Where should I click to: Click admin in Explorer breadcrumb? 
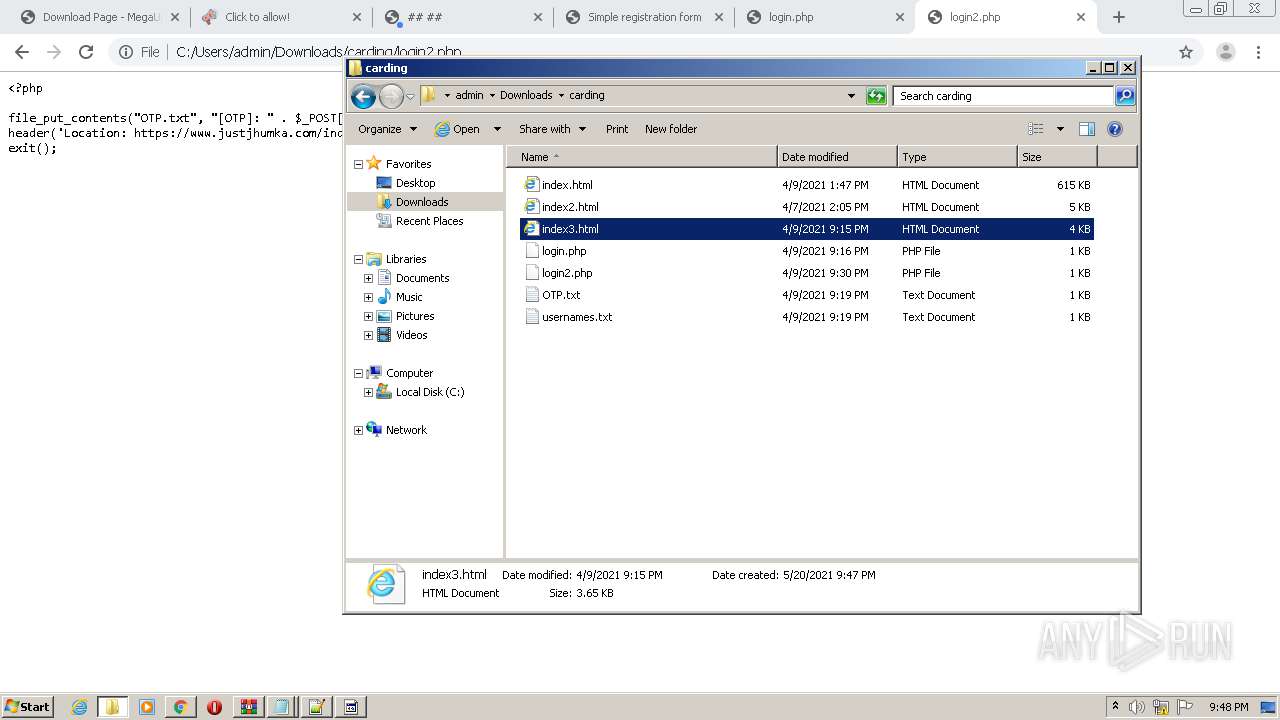(469, 96)
